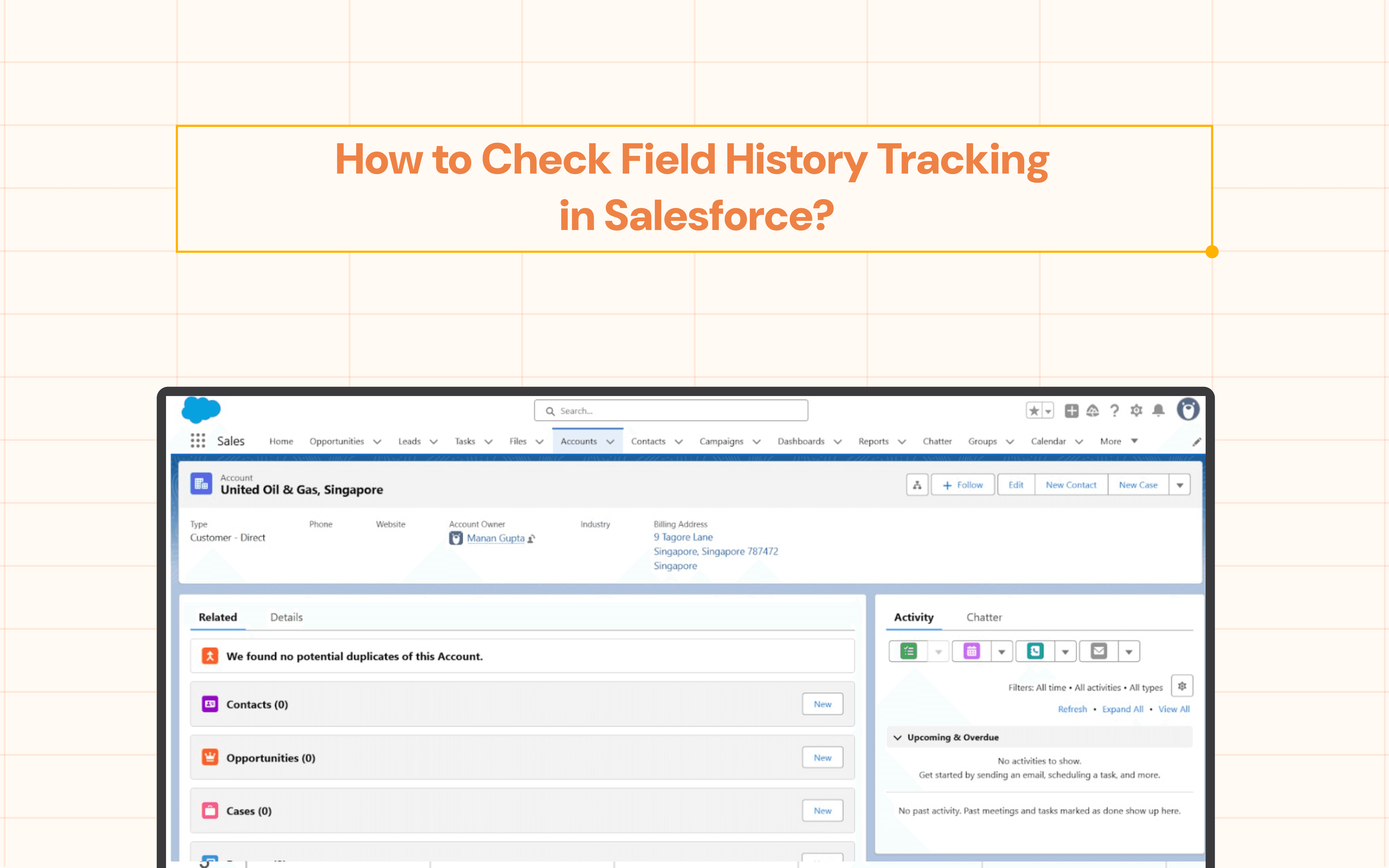Click New in the Cases related list
The height and width of the screenshot is (868, 1389).
coord(823,810)
